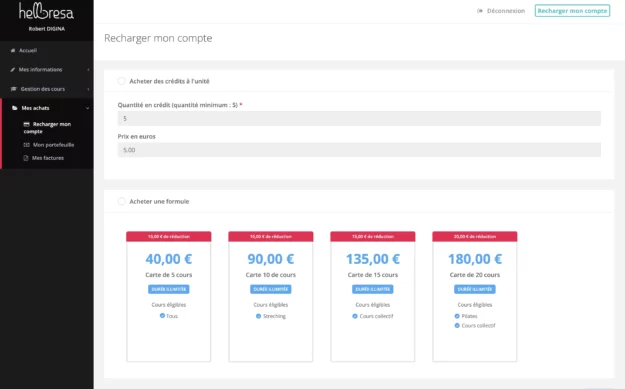Select Recharger mon compte in sidebar
Screen dimensions: 625x389
coord(47,128)
